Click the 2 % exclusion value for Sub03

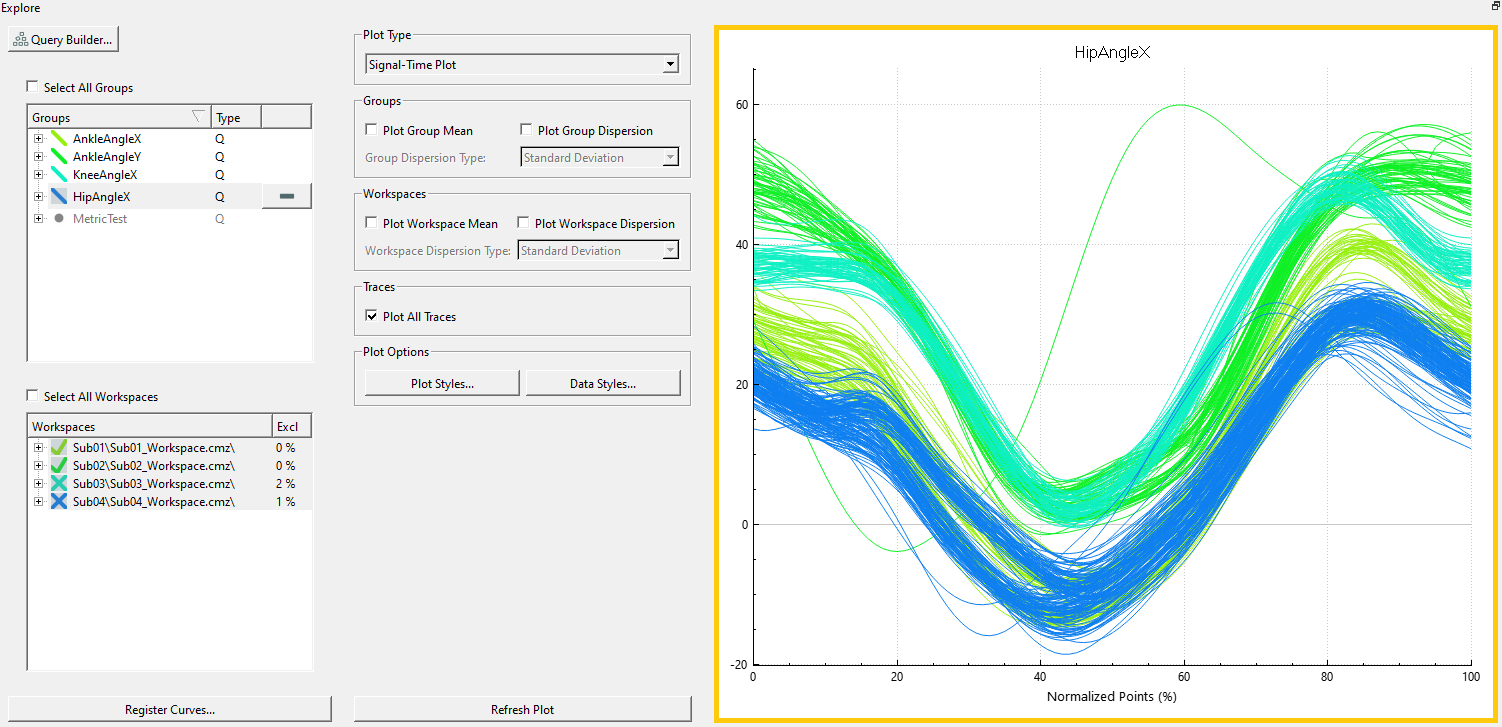286,483
